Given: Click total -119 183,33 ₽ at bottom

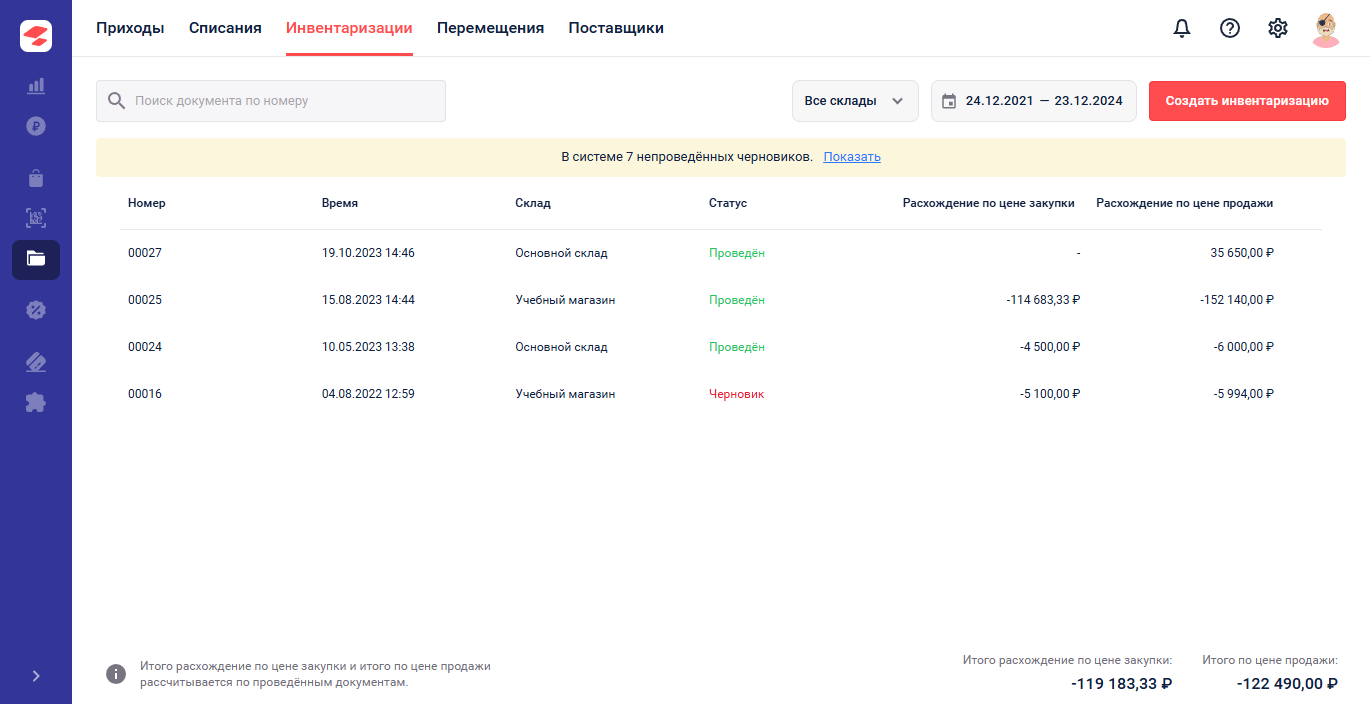Looking at the screenshot, I should point(1121,684).
